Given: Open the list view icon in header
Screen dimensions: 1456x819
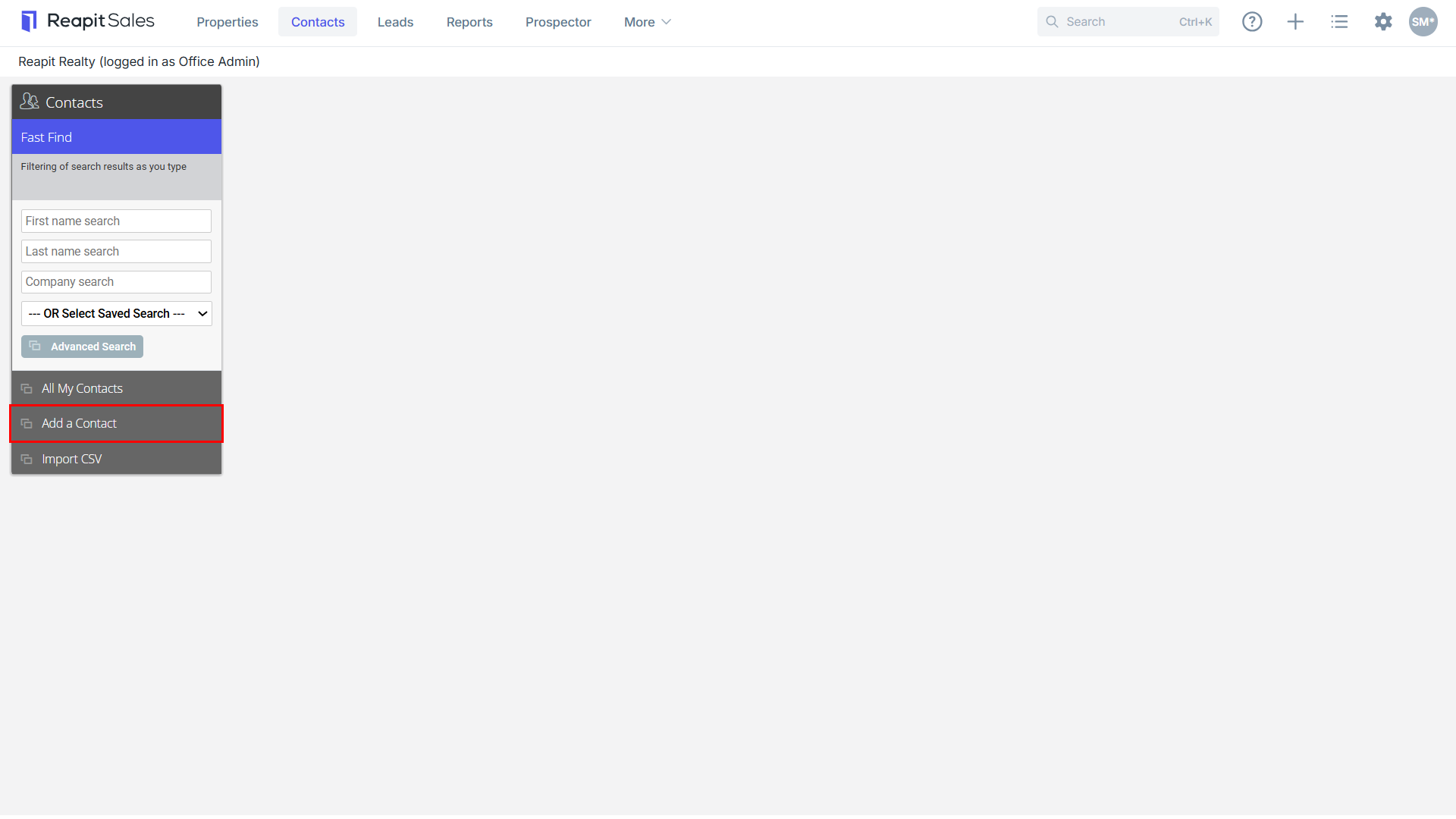Looking at the screenshot, I should tap(1339, 22).
